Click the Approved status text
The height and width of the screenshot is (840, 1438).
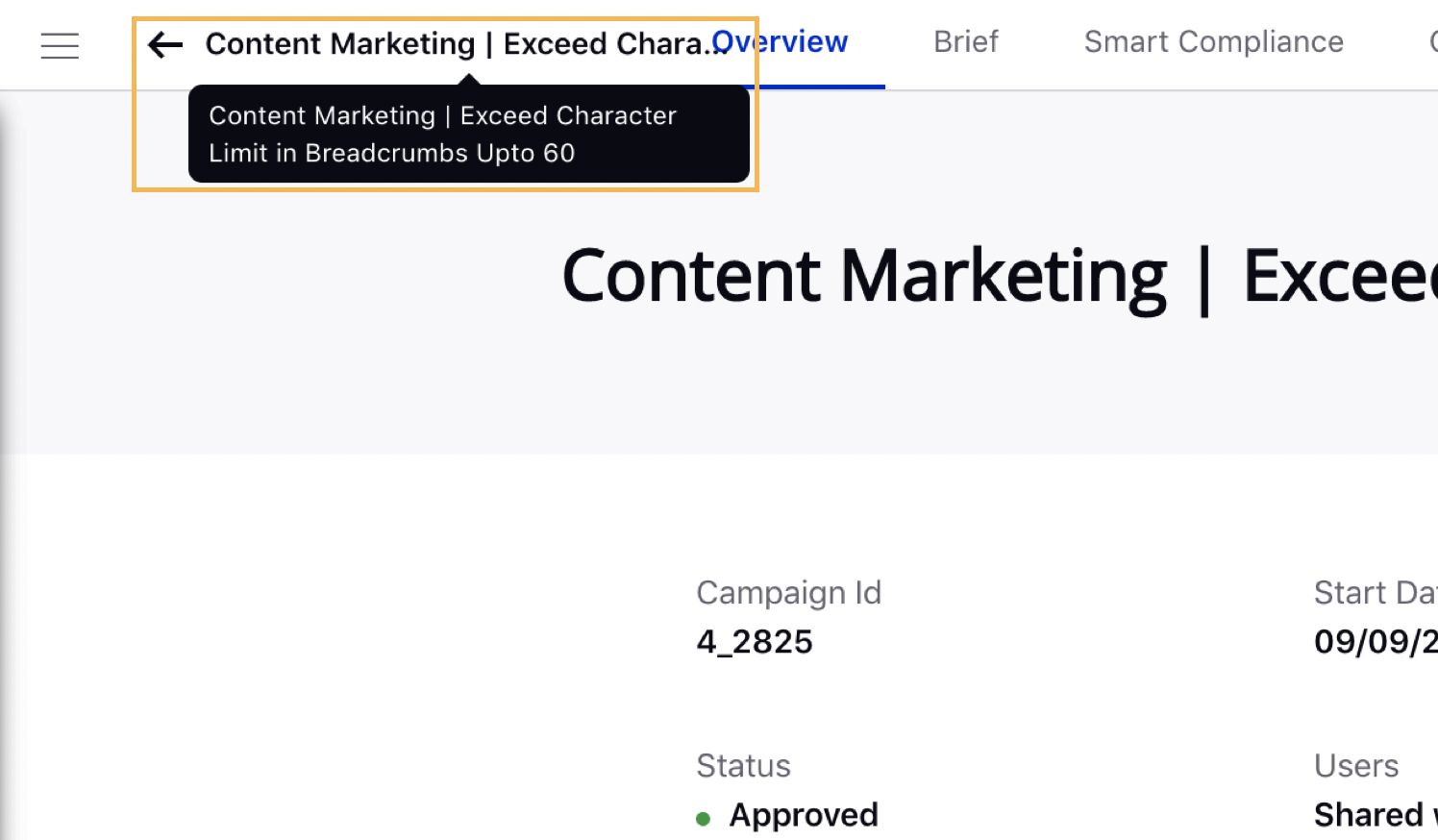pos(804,815)
